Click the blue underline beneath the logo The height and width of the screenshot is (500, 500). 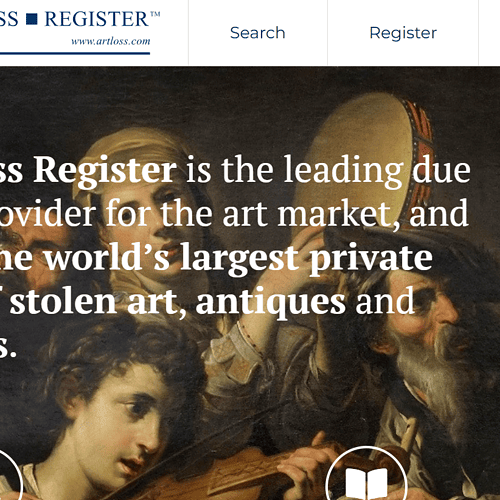click(75, 53)
